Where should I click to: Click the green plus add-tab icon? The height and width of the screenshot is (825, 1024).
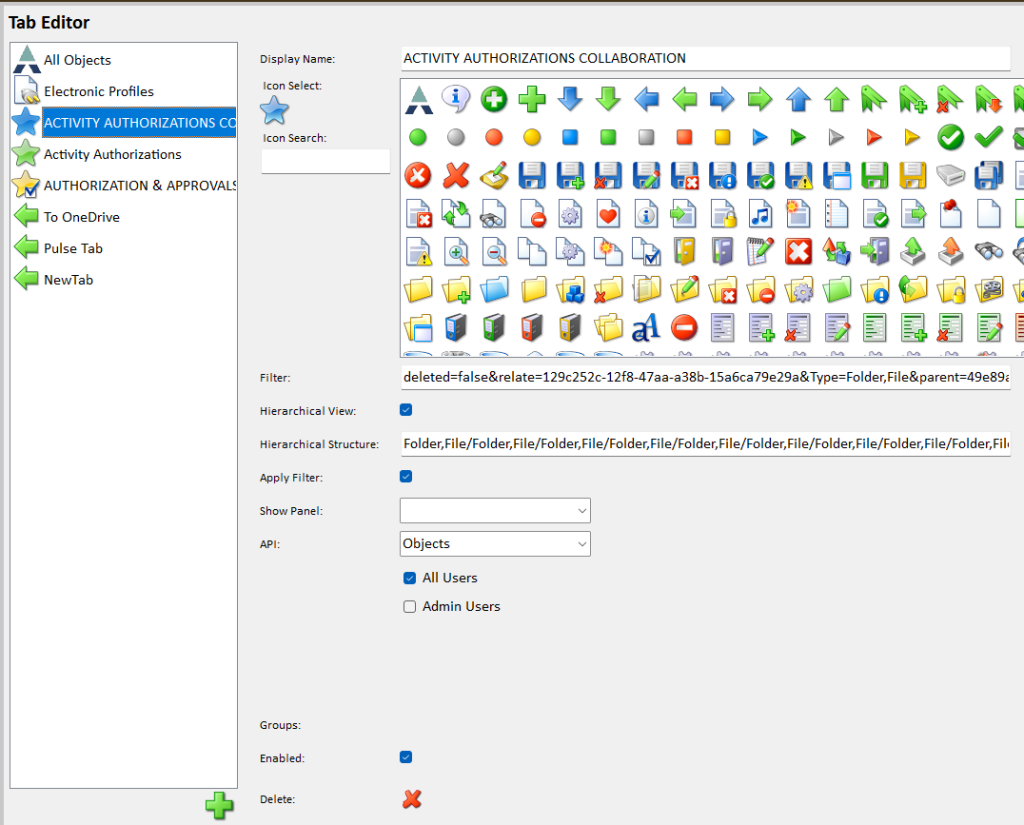(220, 805)
